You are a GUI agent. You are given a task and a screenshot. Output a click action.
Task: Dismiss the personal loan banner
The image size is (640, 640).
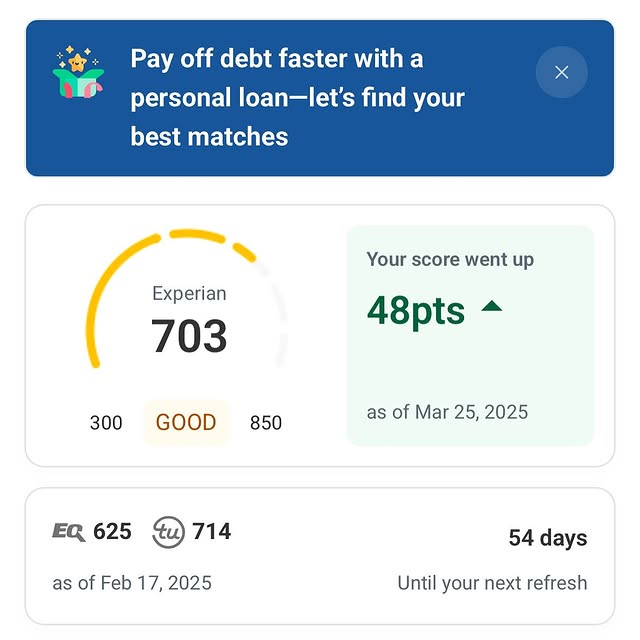point(561,72)
